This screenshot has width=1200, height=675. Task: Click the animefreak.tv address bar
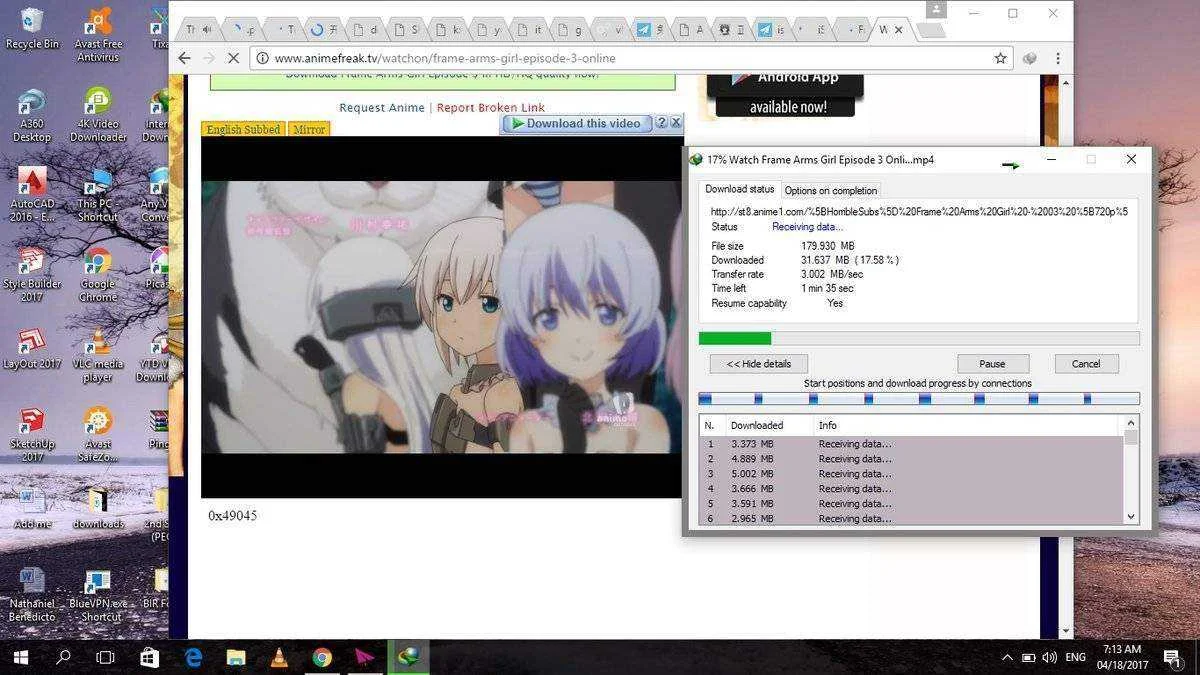click(x=628, y=58)
